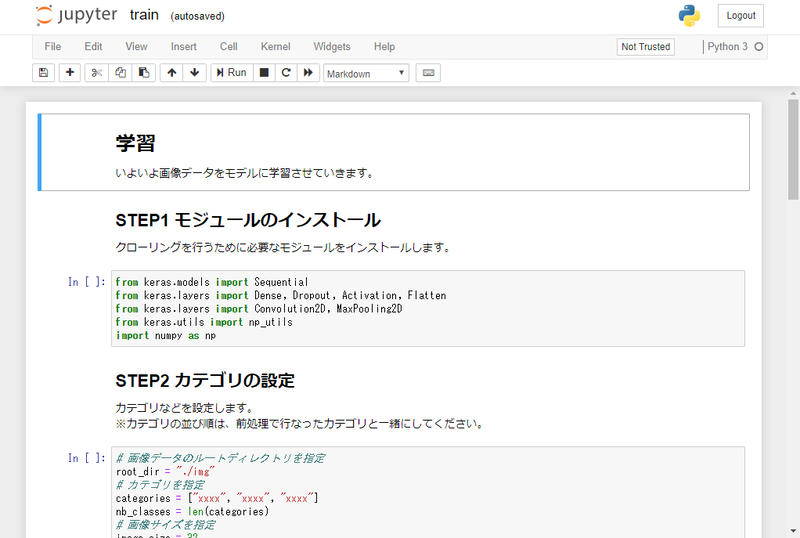Click the line 'nb_classes = len(categories)'
This screenshot has height=538, width=800.
pyautogui.click(x=192, y=511)
